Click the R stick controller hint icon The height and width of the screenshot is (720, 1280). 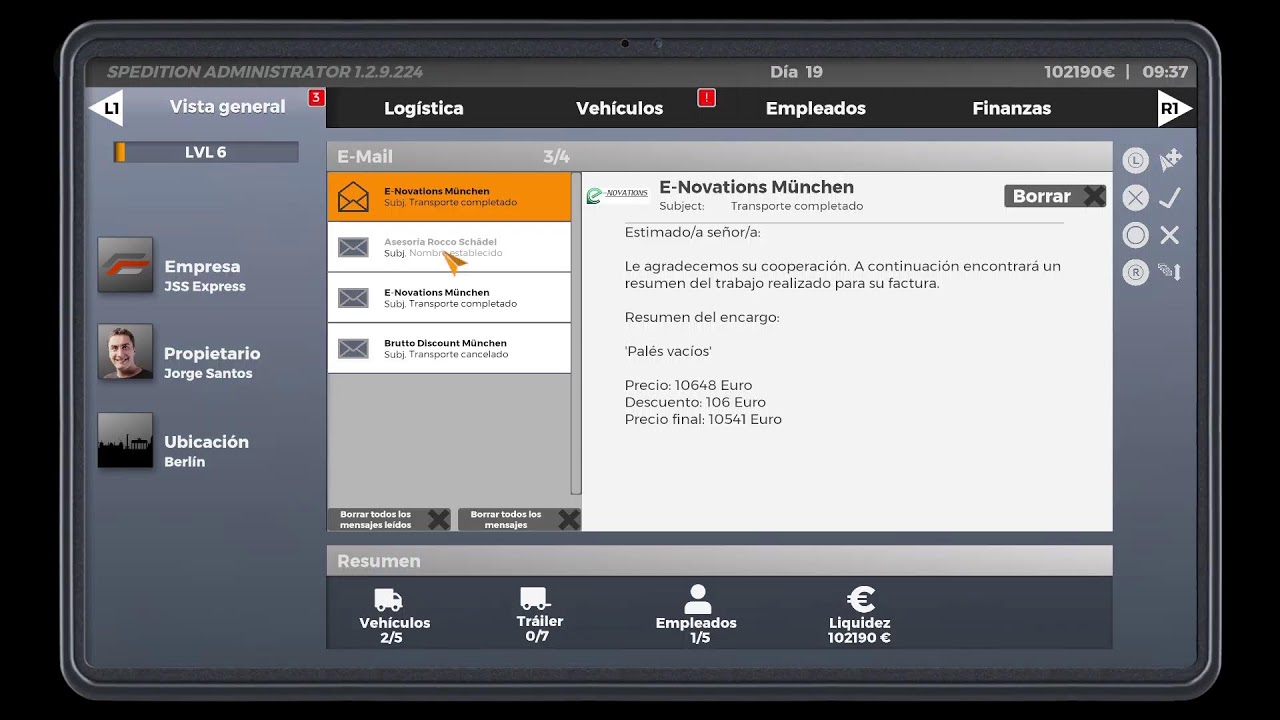click(x=1135, y=272)
